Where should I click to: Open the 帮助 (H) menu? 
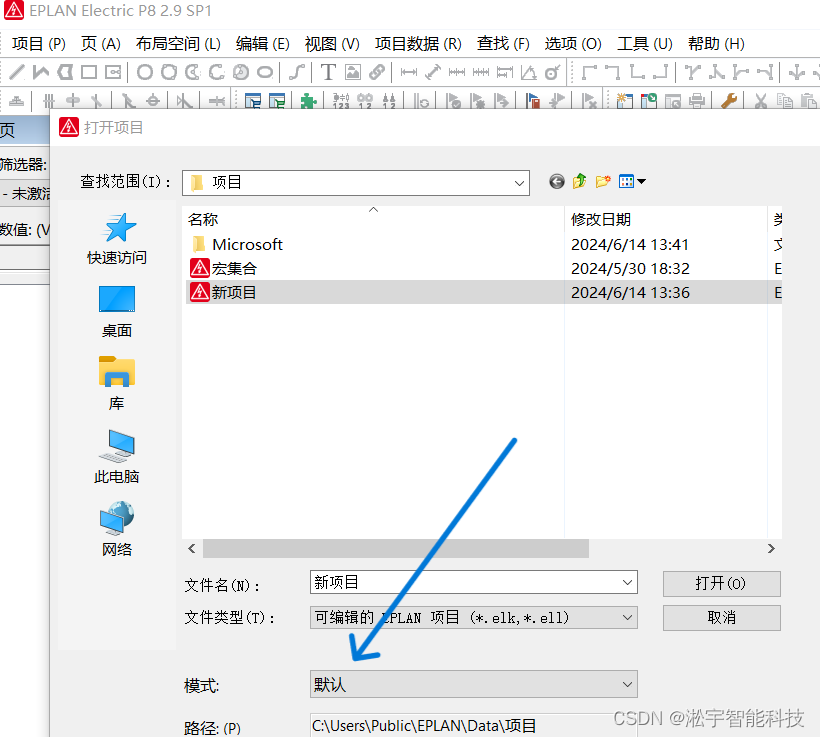[x=716, y=43]
